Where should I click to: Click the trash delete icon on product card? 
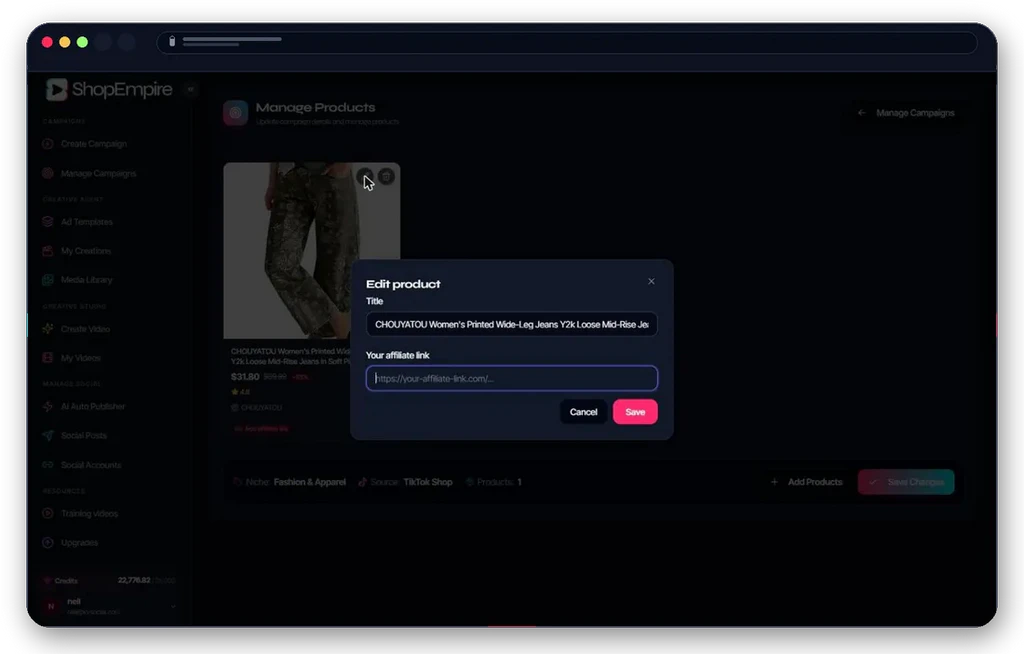[x=387, y=176]
